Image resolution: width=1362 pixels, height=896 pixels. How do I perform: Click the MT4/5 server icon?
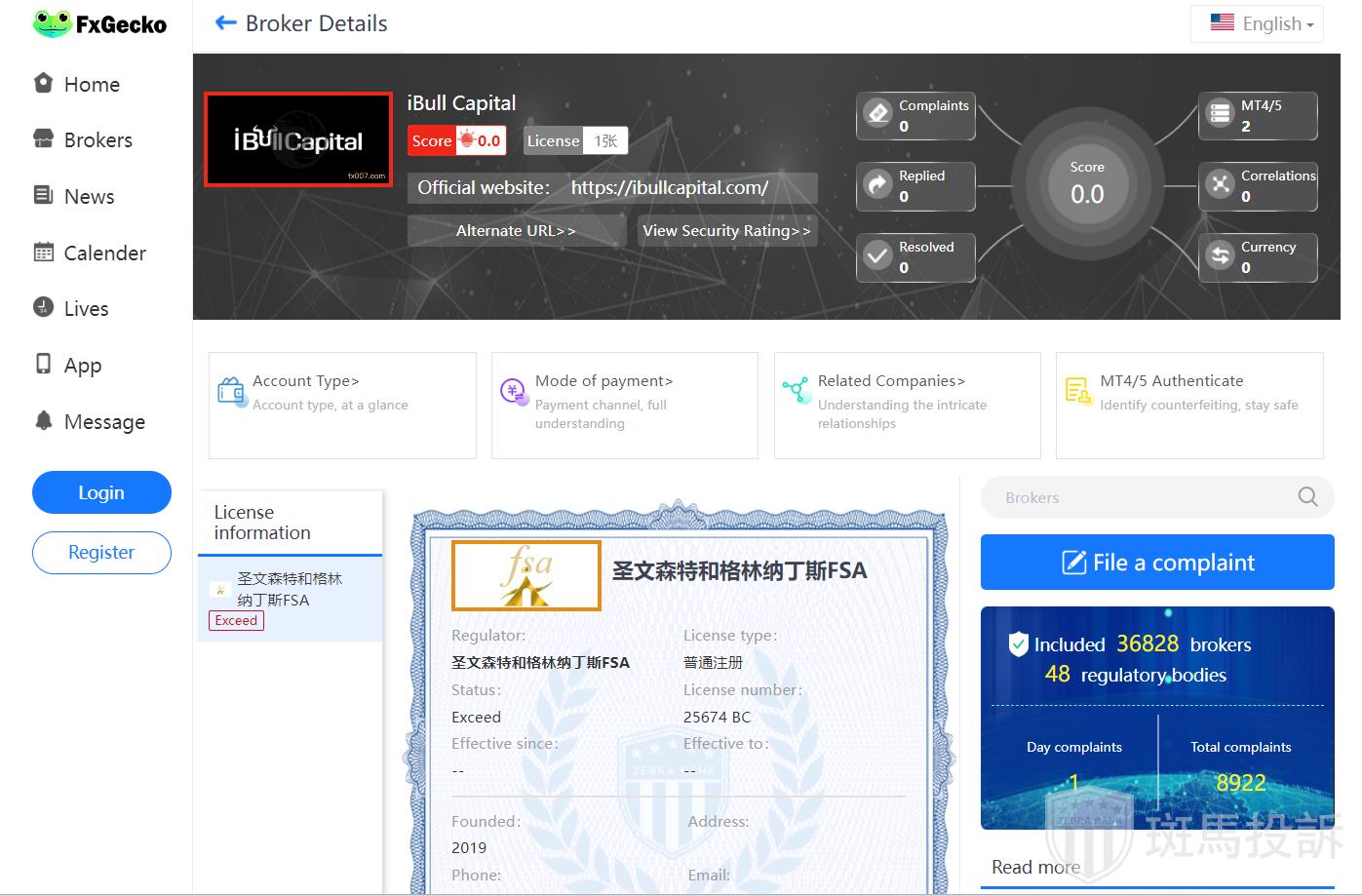click(x=1220, y=114)
